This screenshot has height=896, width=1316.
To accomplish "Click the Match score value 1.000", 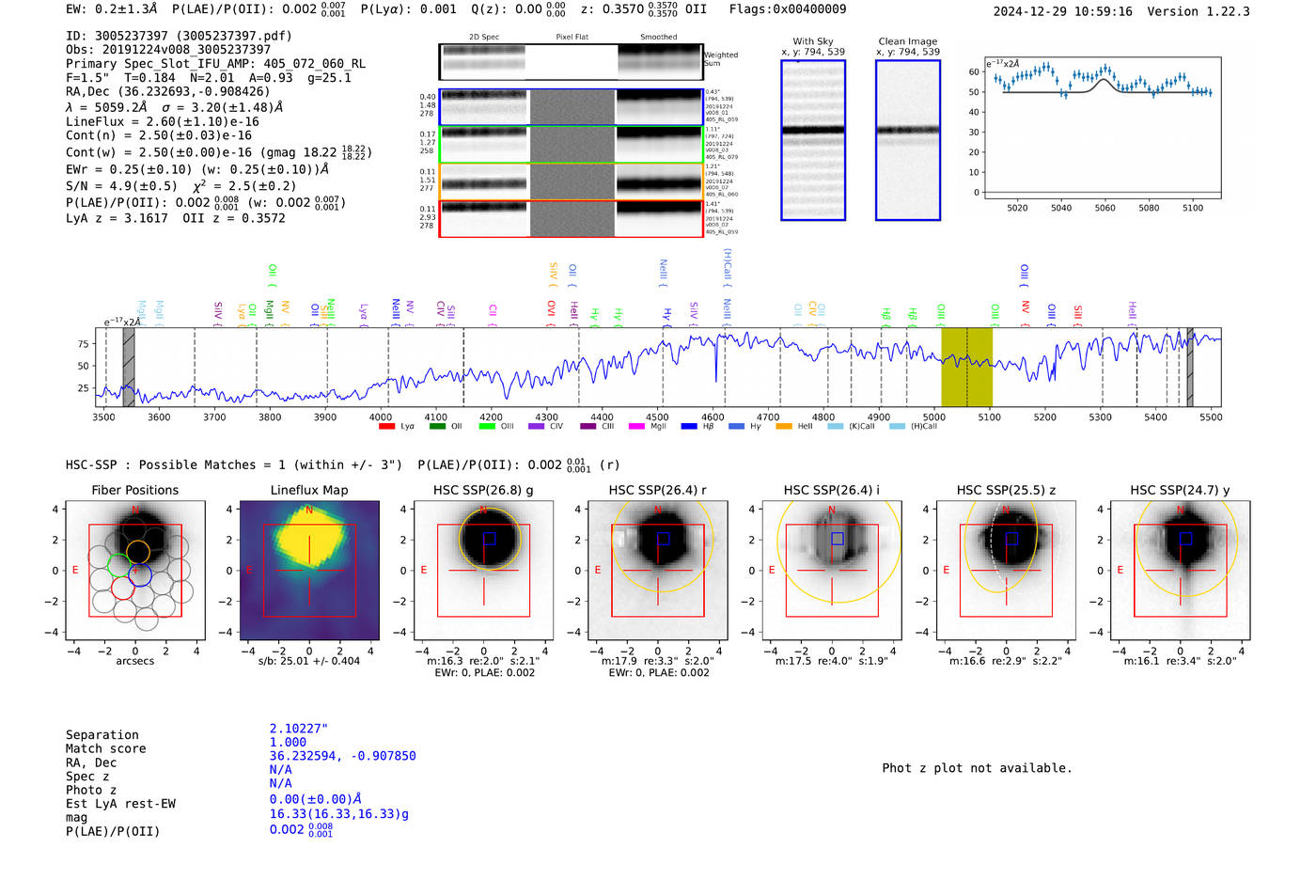I will coord(288,742).
